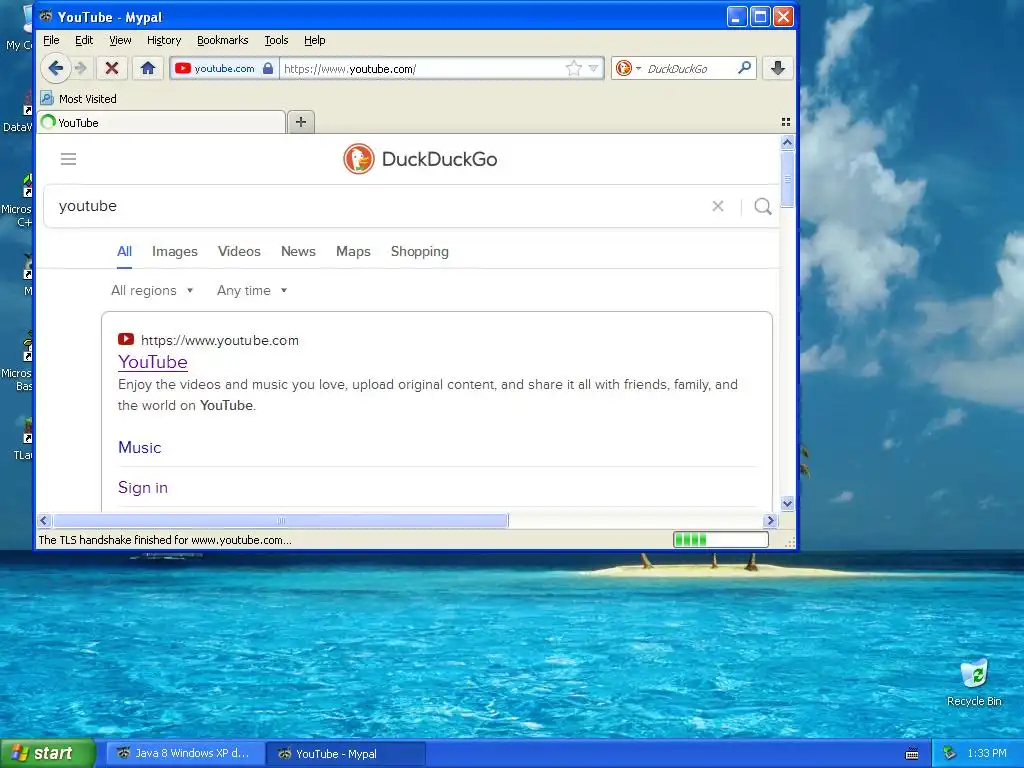Viewport: 1024px width, 768px height.
Task: Switch to Maps results
Action: click(353, 251)
